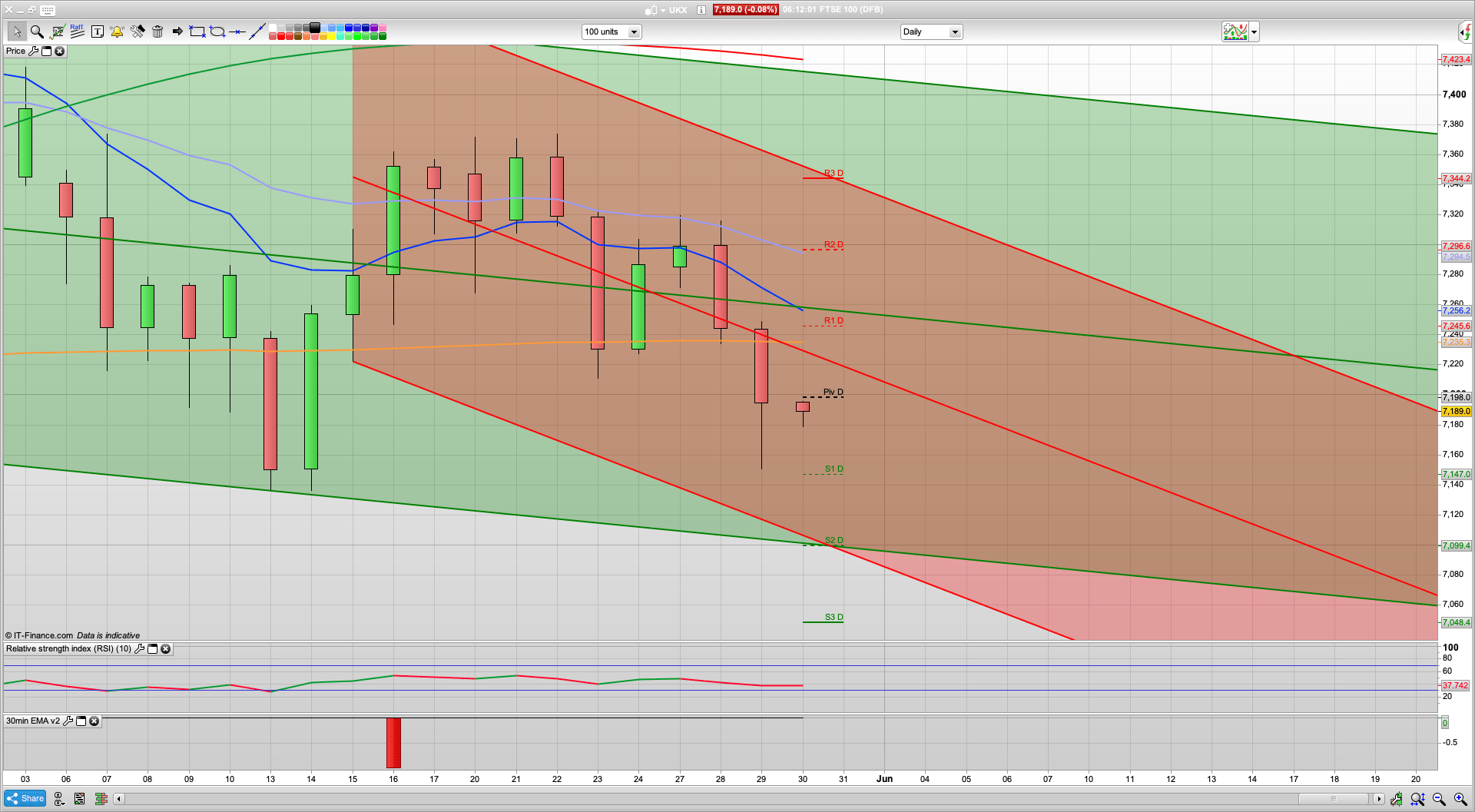Activate the magnifying glass zoom tool
The image size is (1475, 812).
pyautogui.click(x=37, y=31)
